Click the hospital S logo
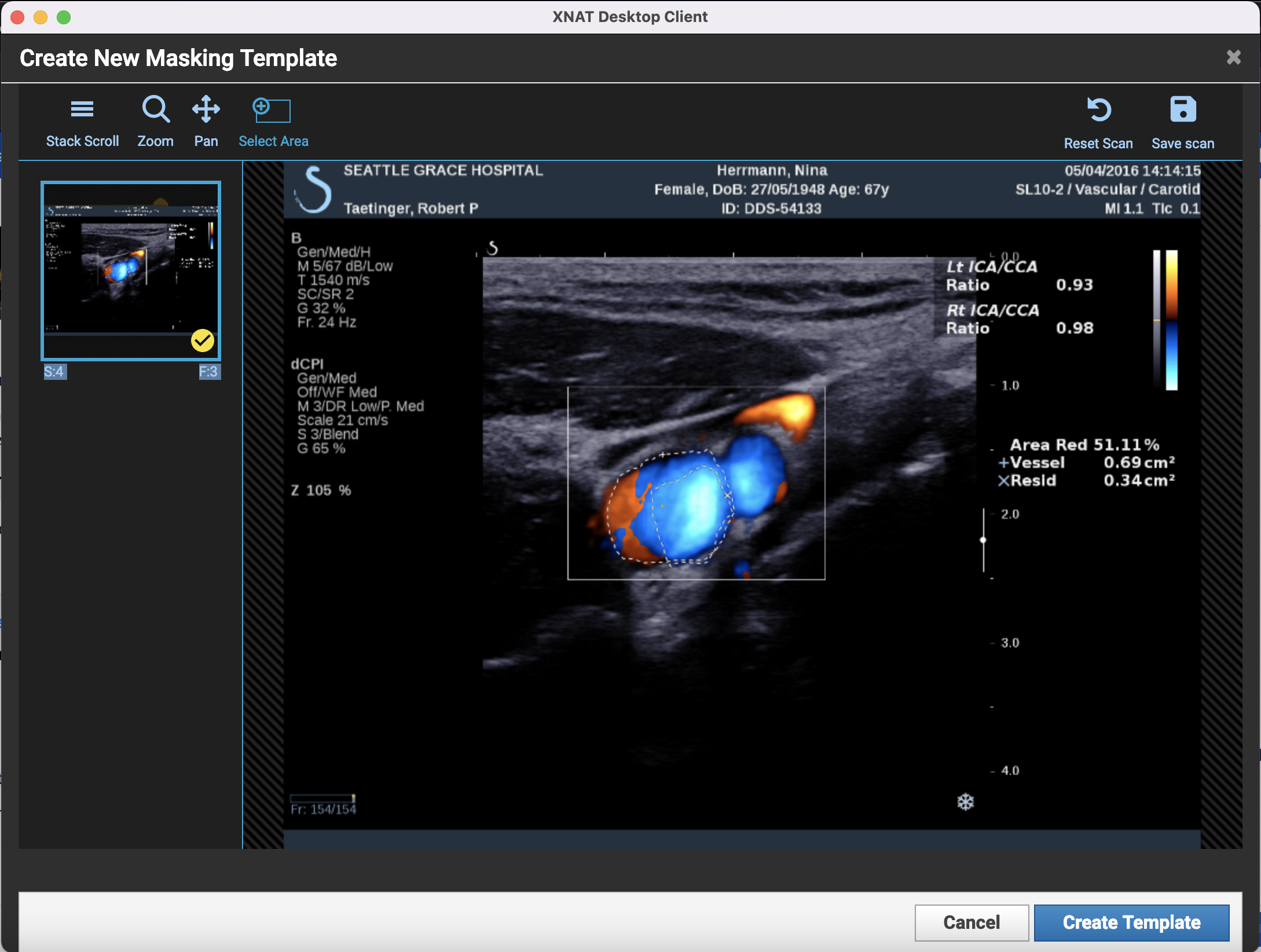The height and width of the screenshot is (952, 1261). tap(313, 189)
